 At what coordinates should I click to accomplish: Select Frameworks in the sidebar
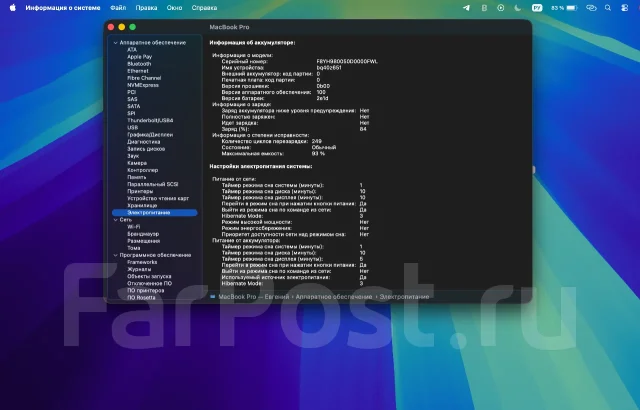(142, 262)
